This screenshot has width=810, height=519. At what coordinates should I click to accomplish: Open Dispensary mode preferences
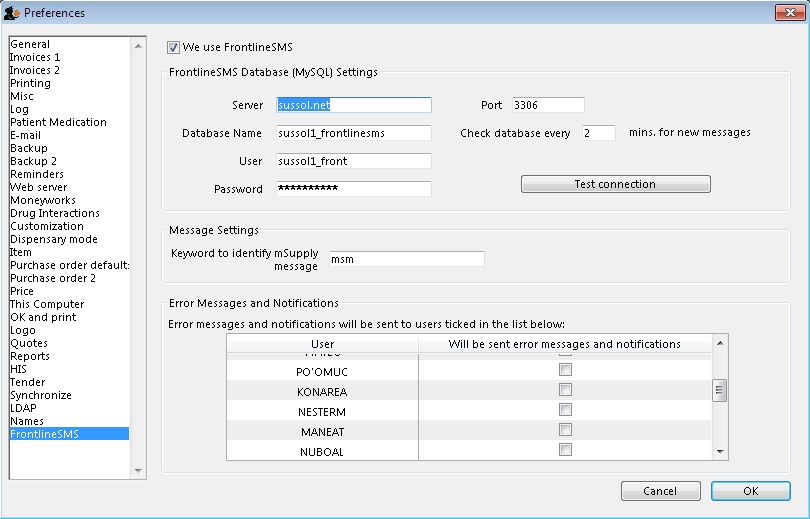(x=69, y=239)
